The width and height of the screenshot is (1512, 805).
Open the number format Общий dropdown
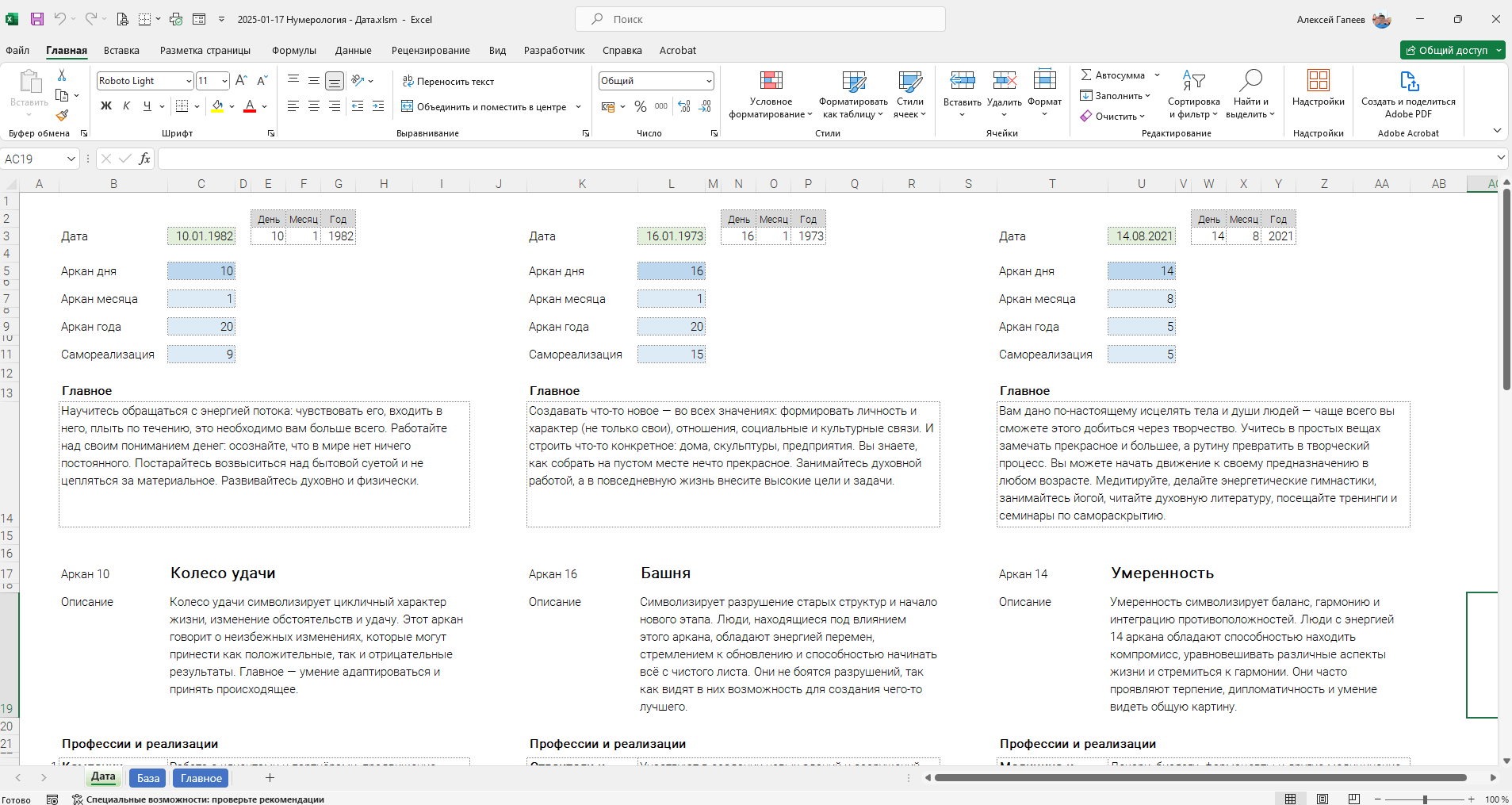click(x=709, y=81)
